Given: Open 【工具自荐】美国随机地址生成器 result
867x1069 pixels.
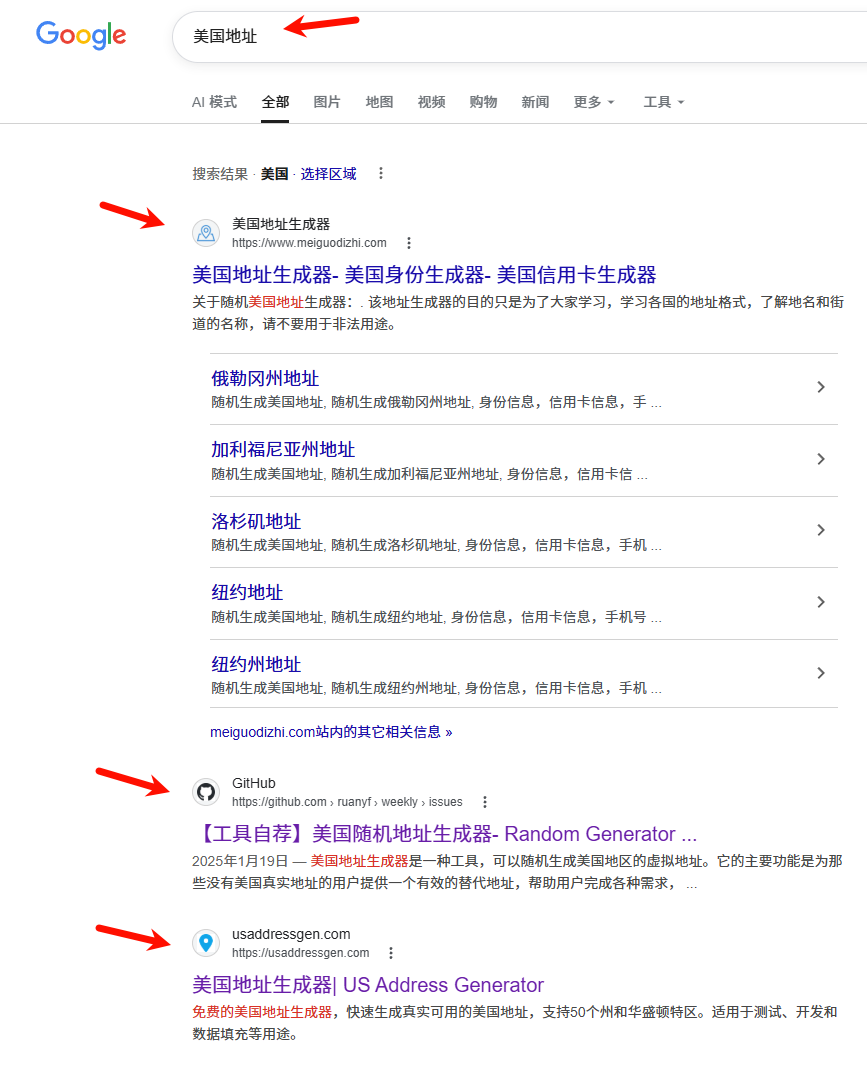Looking at the screenshot, I should pyautogui.click(x=444, y=834).
